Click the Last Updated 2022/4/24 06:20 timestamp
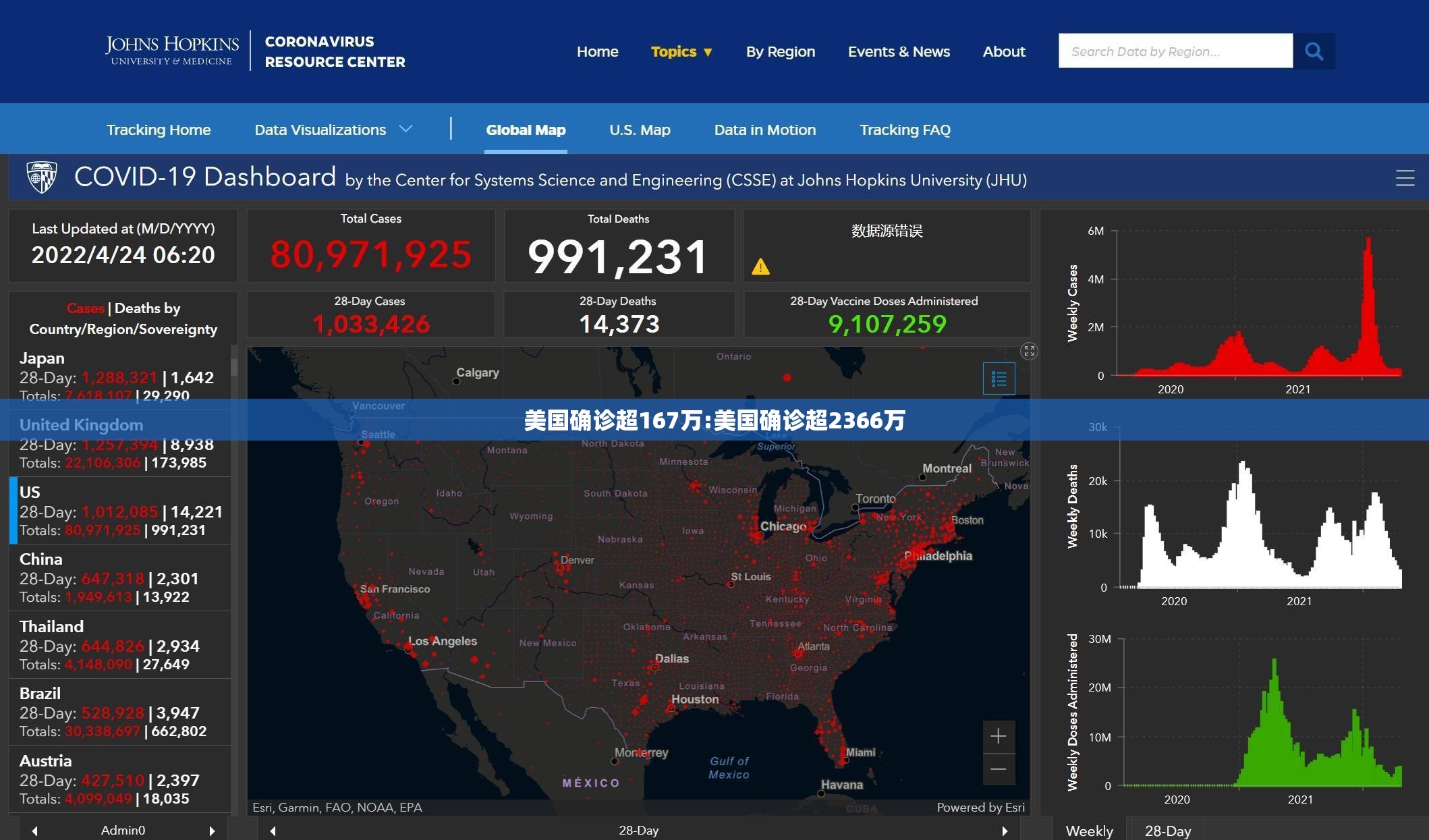The width and height of the screenshot is (1429, 840). coord(123,255)
